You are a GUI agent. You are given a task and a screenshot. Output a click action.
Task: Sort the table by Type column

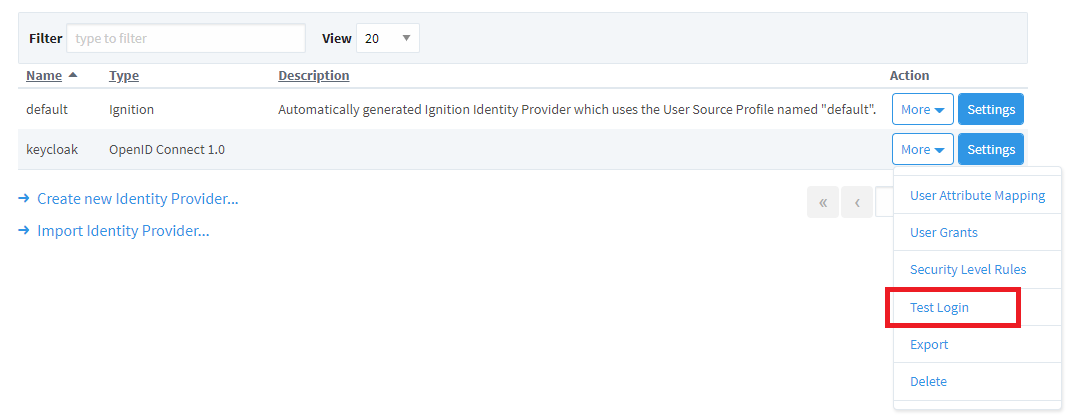pyautogui.click(x=124, y=75)
